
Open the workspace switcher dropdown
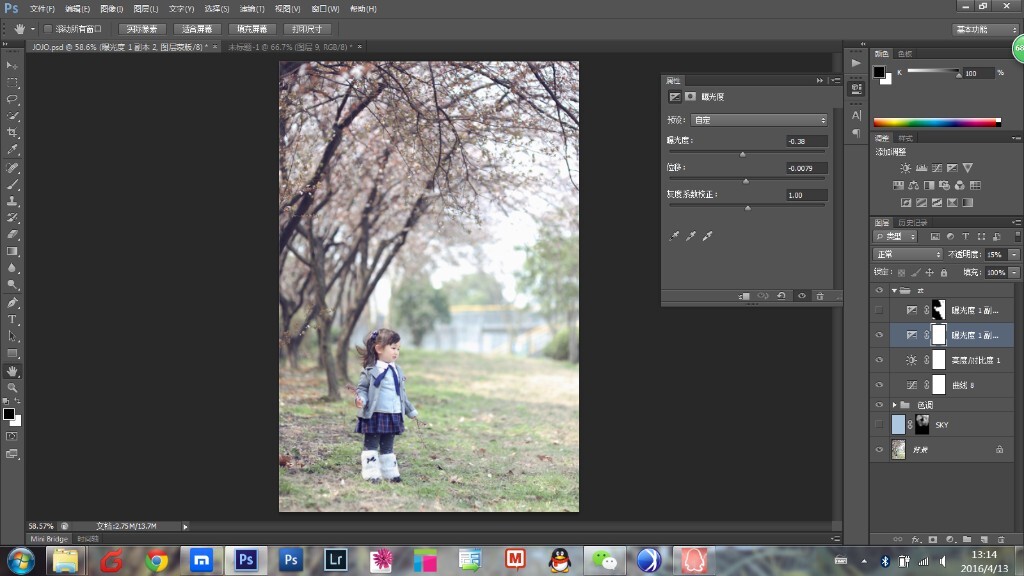click(x=985, y=29)
